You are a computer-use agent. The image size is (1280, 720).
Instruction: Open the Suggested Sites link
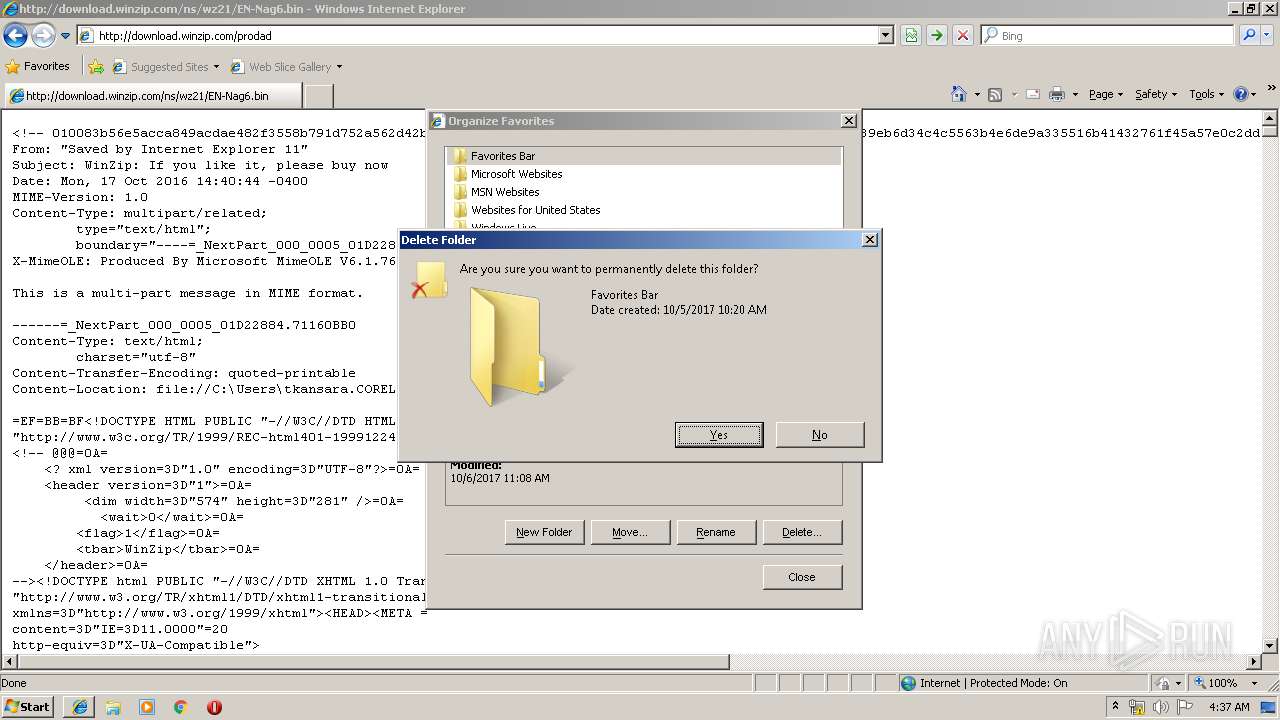(166, 67)
